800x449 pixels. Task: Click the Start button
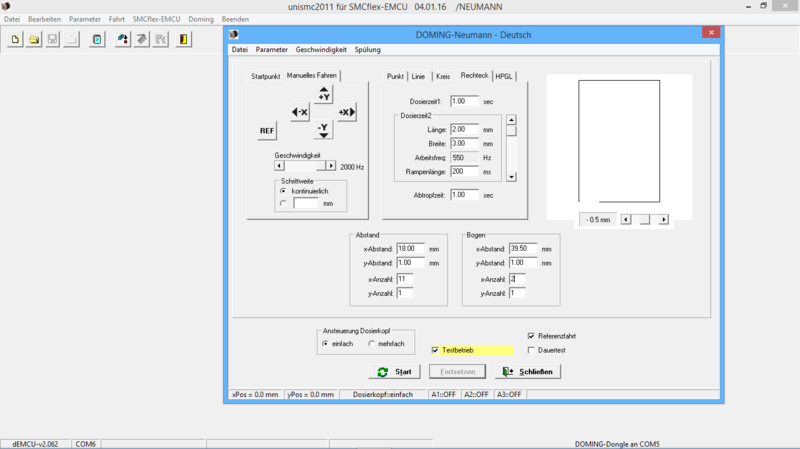pos(394,372)
